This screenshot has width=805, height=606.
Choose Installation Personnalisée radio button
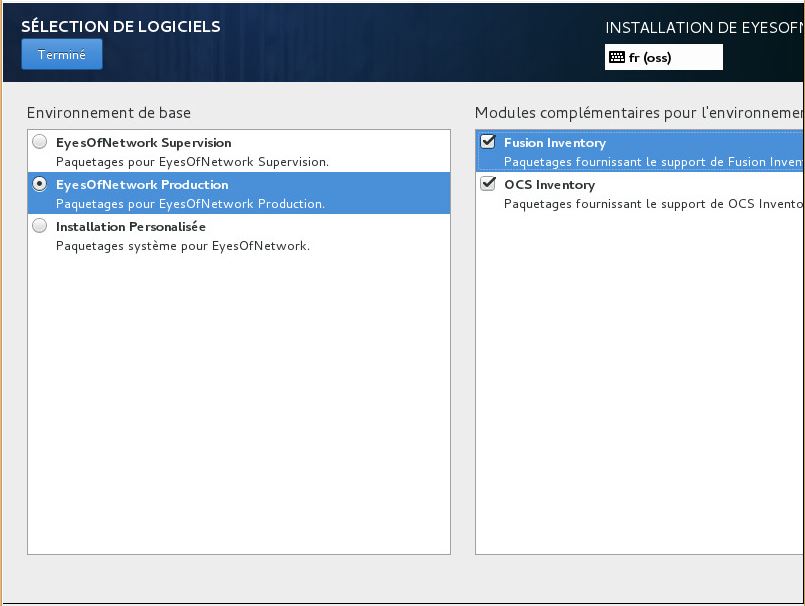40,226
